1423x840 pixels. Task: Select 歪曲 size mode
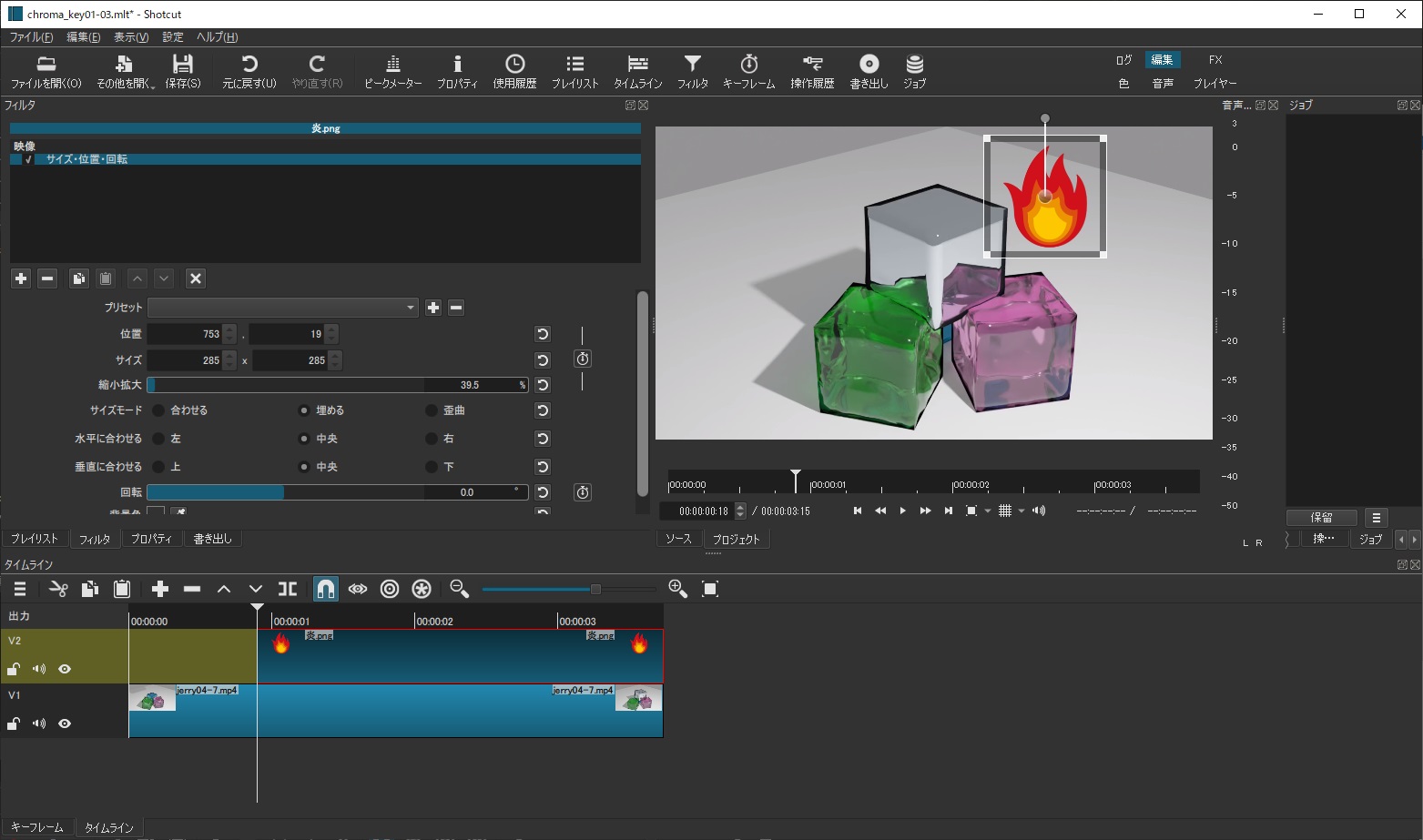(432, 410)
